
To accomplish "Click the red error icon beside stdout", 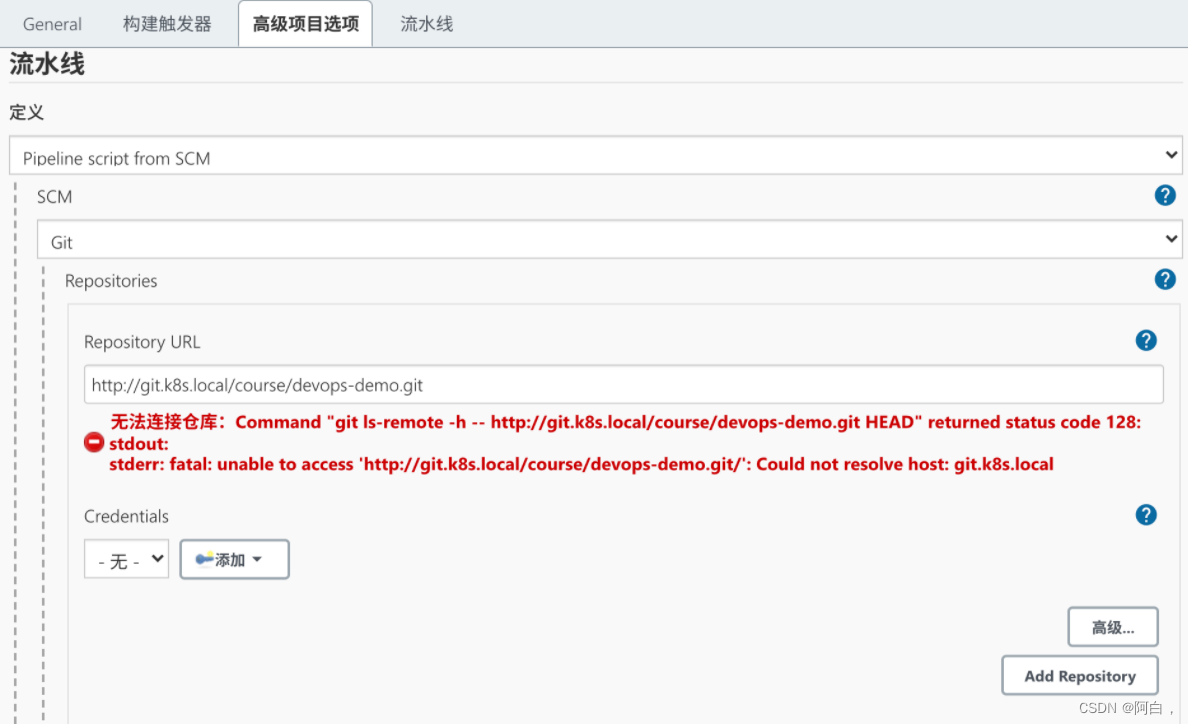I will coord(94,442).
